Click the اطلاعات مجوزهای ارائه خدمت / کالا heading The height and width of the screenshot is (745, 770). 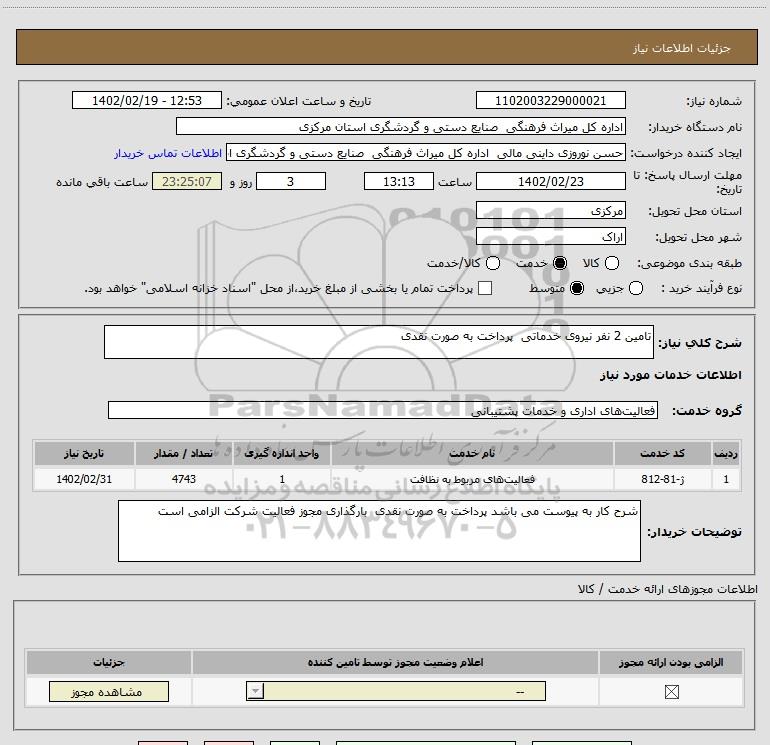667,589
